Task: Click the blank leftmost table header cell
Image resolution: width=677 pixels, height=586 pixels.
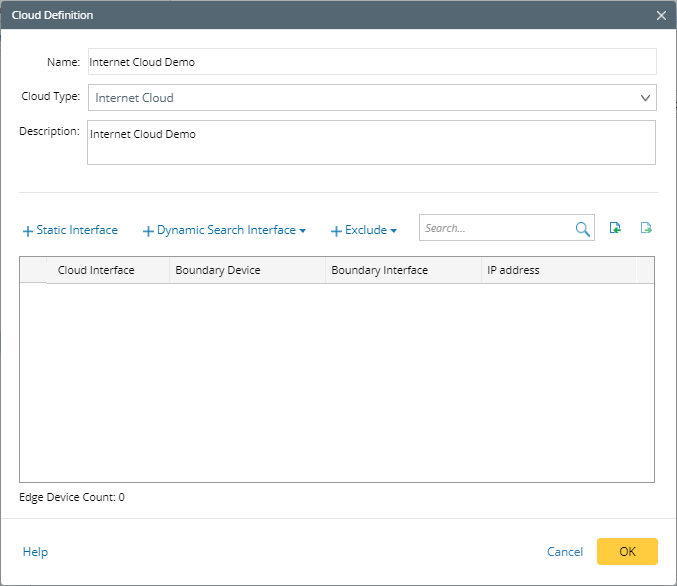Action: pyautogui.click(x=33, y=270)
